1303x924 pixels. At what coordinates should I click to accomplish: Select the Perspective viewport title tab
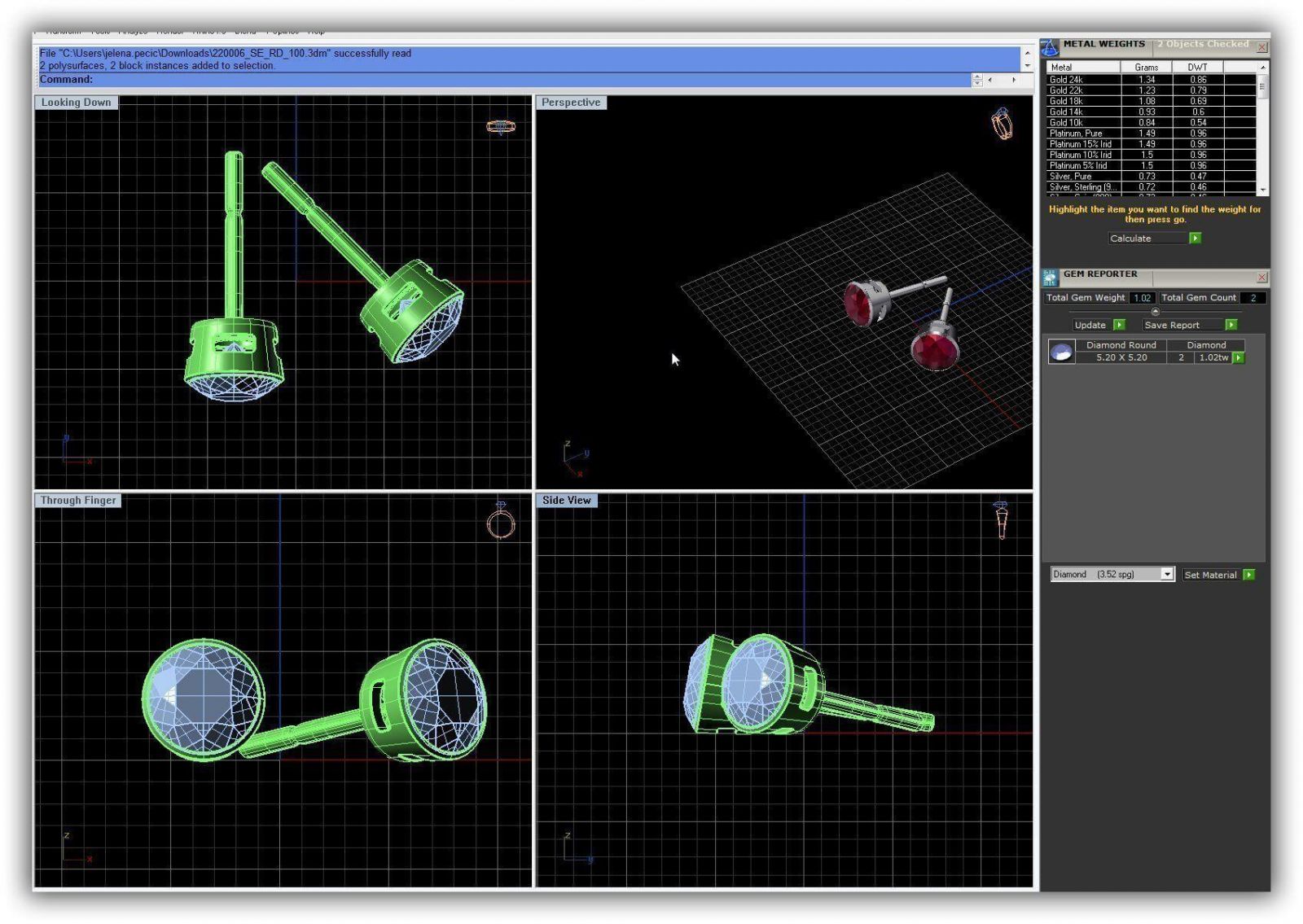click(x=570, y=103)
